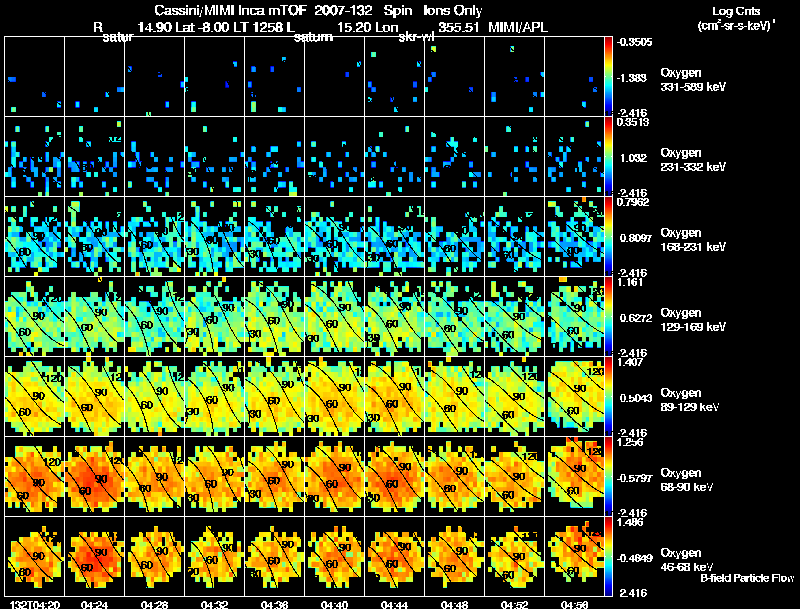Click the '04:52' time axis label
Image resolution: width=800 pixels, height=609 pixels.
pyautogui.click(x=514, y=604)
